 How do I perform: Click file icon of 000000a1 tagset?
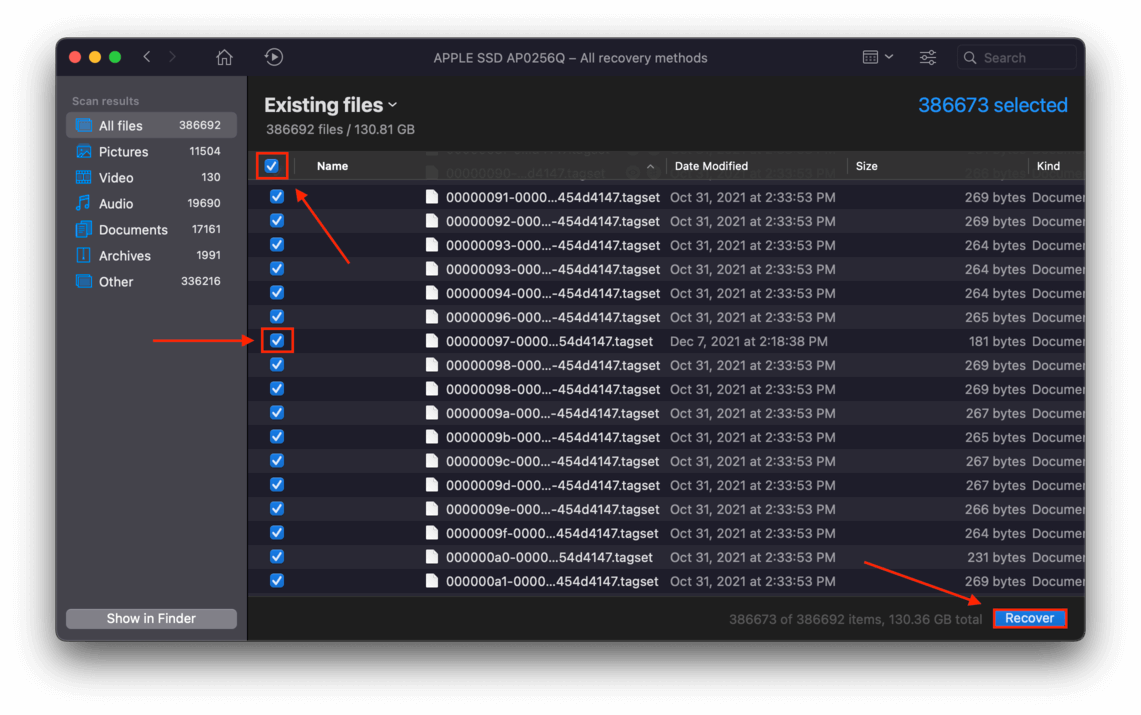[432, 580]
